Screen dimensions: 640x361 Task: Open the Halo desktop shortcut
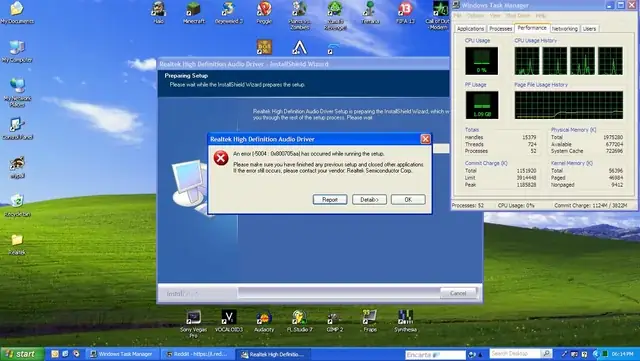tap(159, 12)
